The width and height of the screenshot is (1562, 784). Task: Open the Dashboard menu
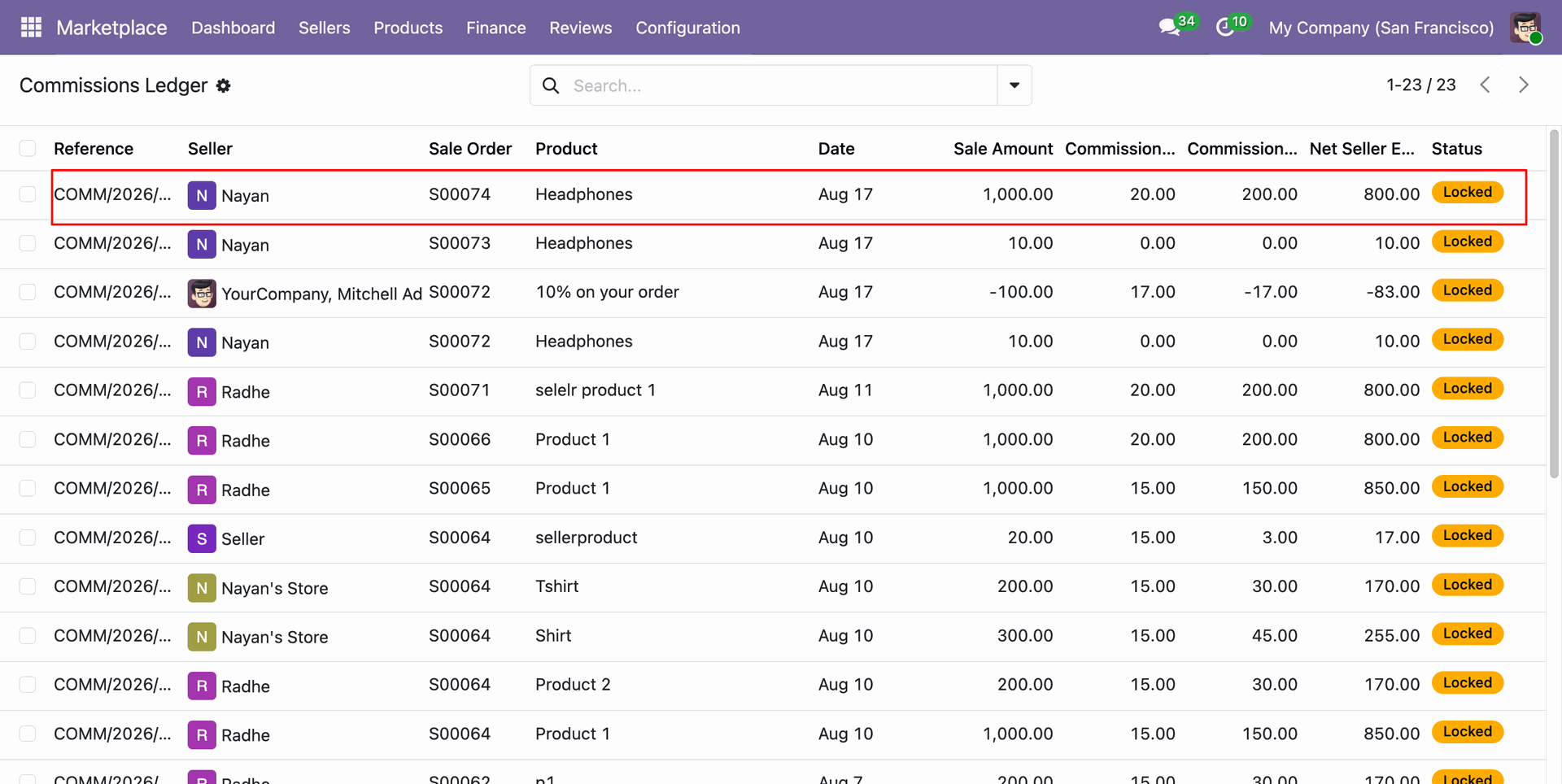click(233, 28)
